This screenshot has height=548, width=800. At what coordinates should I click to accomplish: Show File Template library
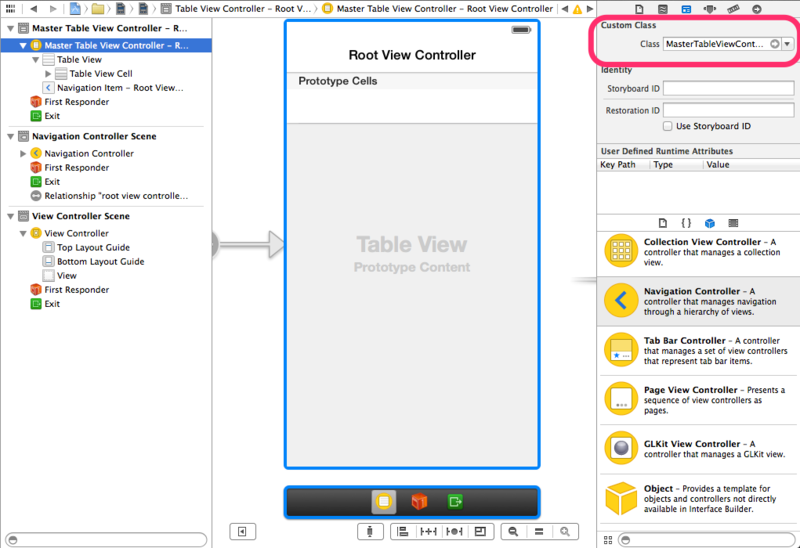point(662,223)
